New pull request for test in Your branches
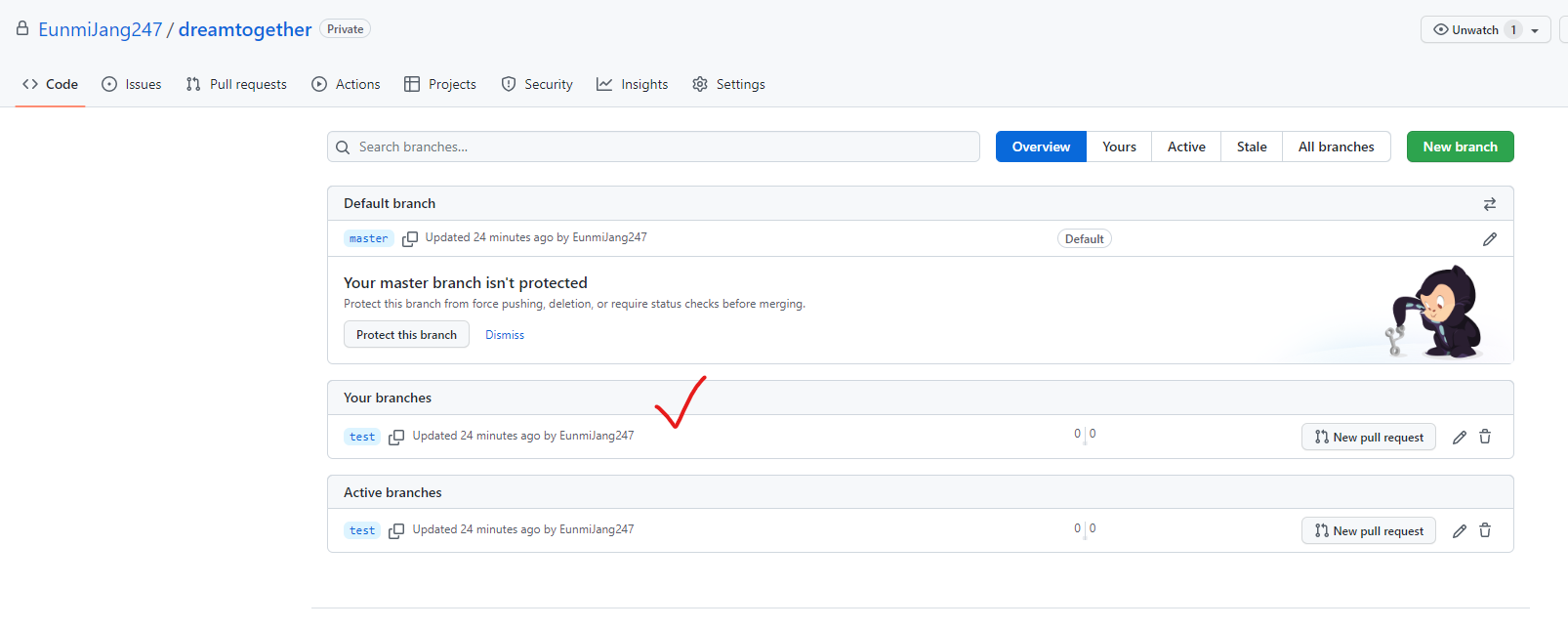Screen dimensions: 1568x629 [x=1369, y=437]
